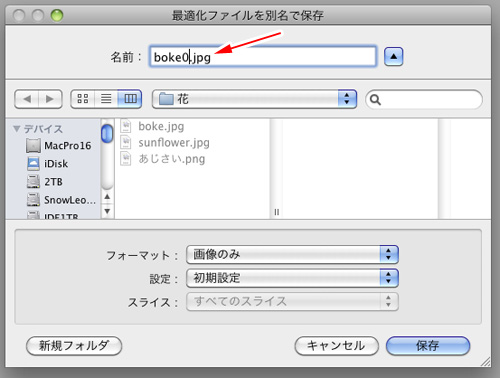Viewport: 500px width, 378px height.
Task: Click the 2TB drive icon
Action: [x=33, y=182]
